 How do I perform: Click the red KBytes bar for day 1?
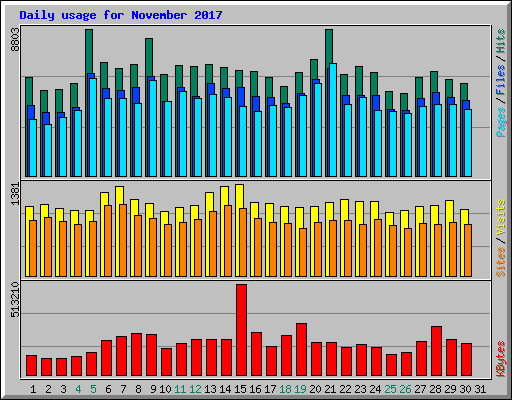click(32, 365)
